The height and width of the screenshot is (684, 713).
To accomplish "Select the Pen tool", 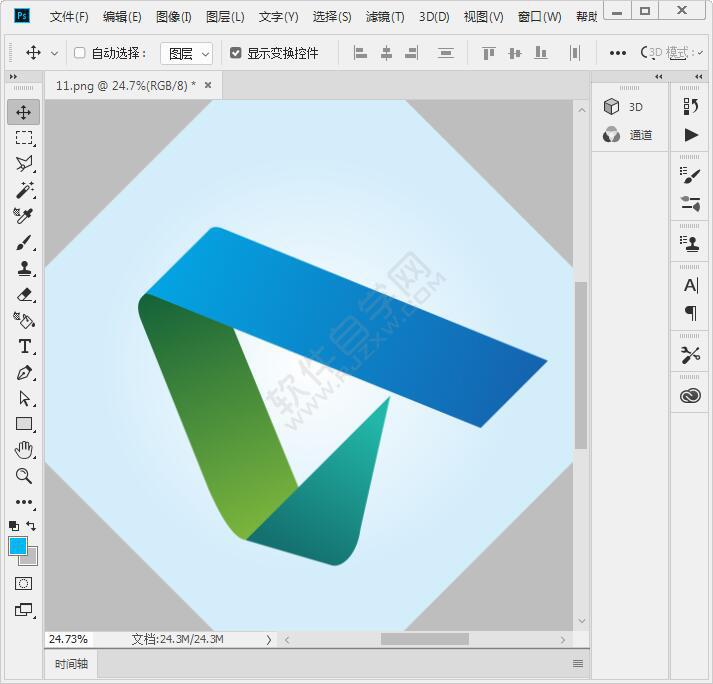I will point(24,373).
